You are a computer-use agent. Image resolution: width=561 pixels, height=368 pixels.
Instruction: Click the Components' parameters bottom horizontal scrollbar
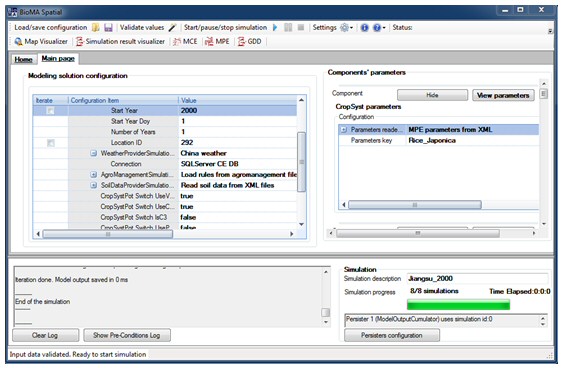418,233
